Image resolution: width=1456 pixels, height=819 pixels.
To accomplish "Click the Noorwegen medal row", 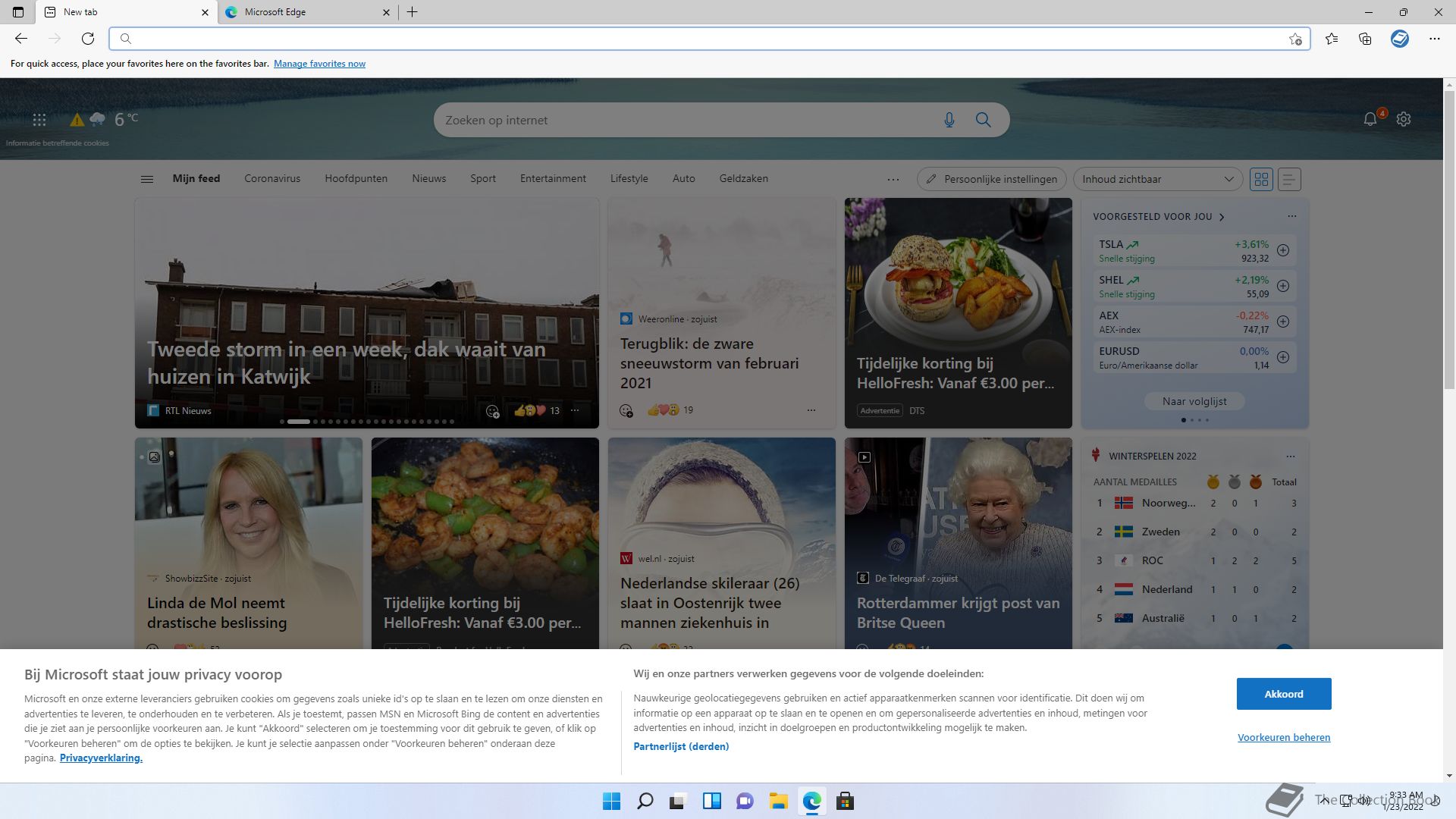I will point(1196,503).
